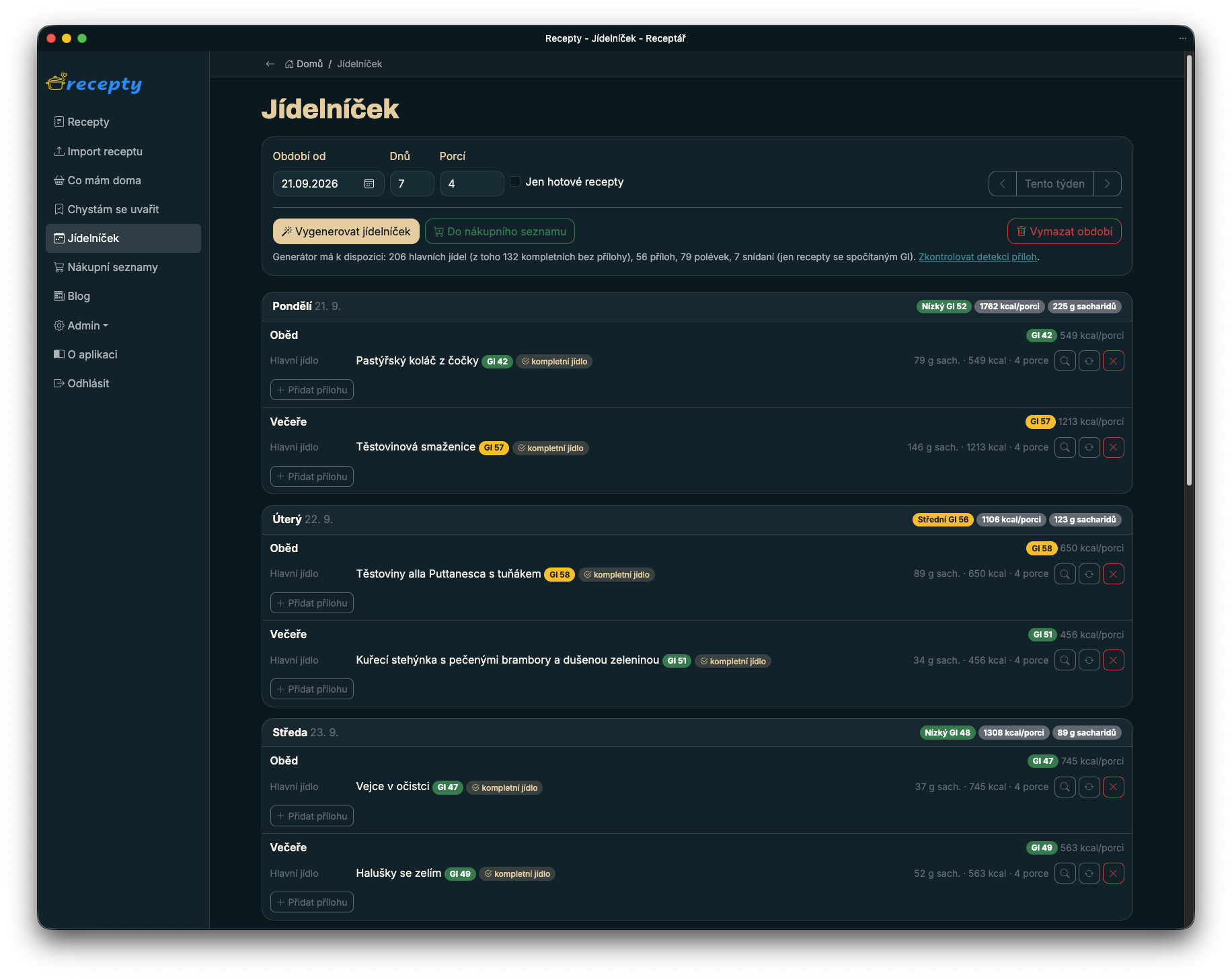Search replacement for Těstovinová smaženice

[1065, 447]
